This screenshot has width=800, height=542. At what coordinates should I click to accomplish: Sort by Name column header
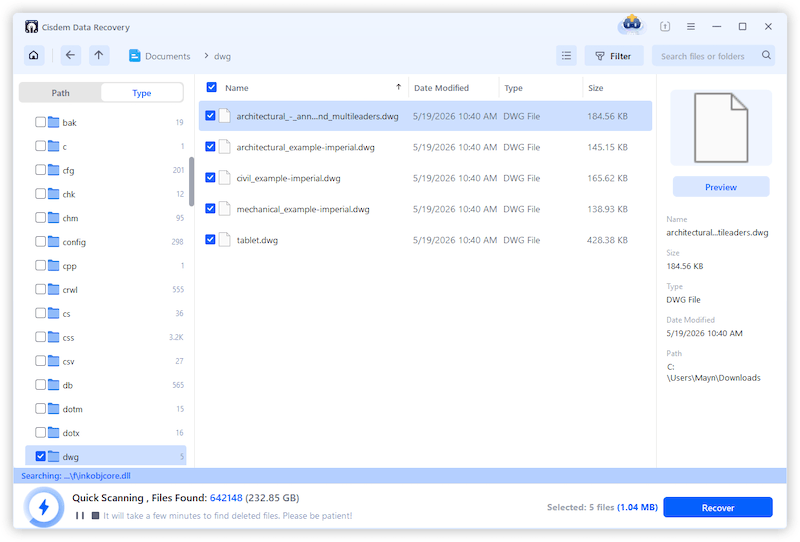(x=237, y=88)
